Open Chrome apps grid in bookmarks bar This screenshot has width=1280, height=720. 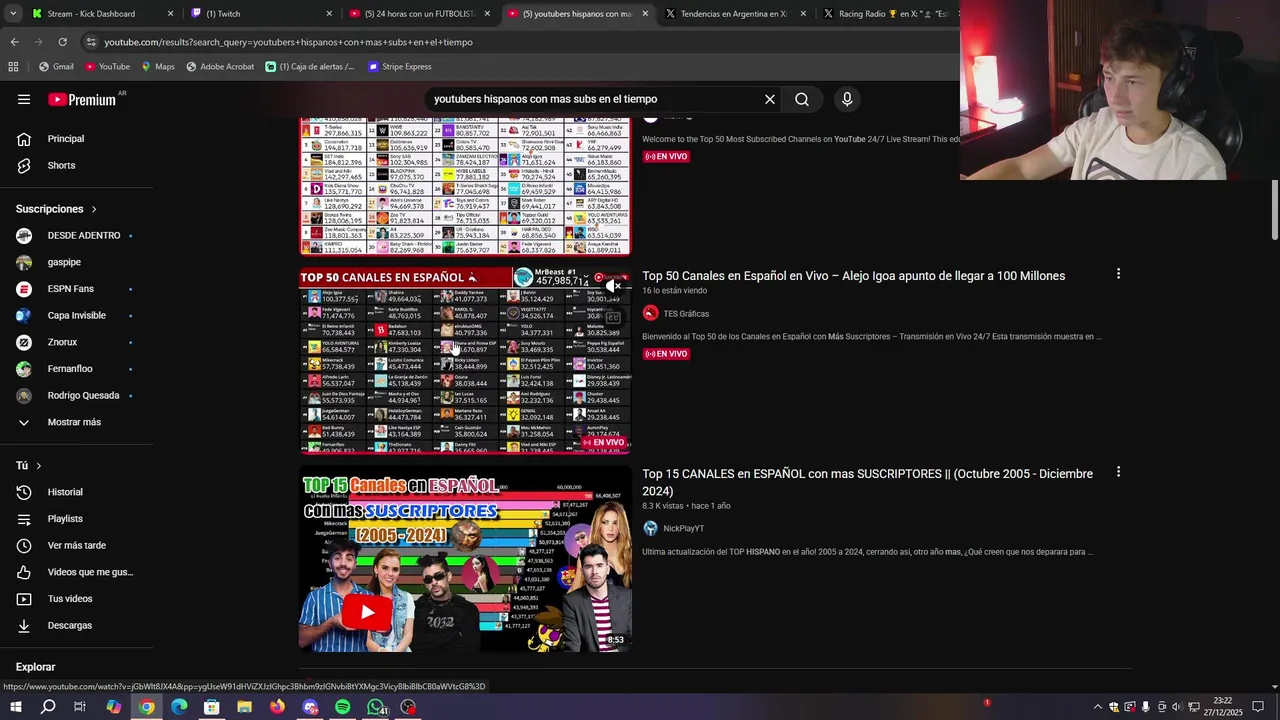point(13,67)
